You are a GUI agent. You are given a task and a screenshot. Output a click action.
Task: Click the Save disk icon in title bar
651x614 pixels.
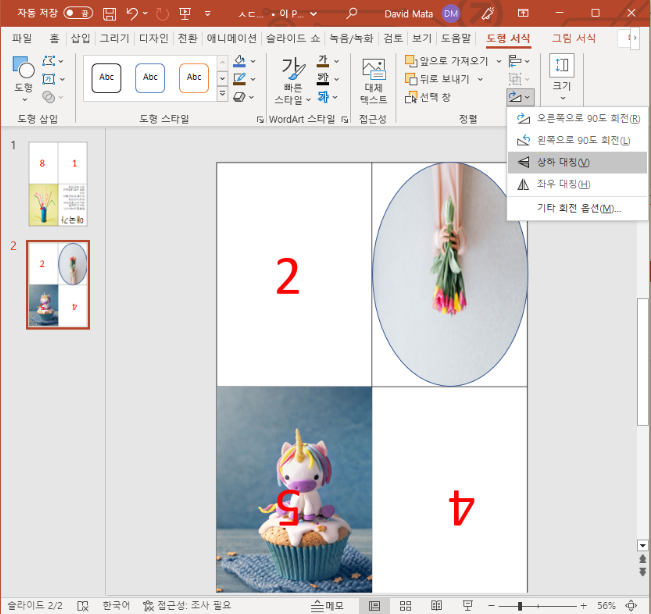tap(109, 14)
